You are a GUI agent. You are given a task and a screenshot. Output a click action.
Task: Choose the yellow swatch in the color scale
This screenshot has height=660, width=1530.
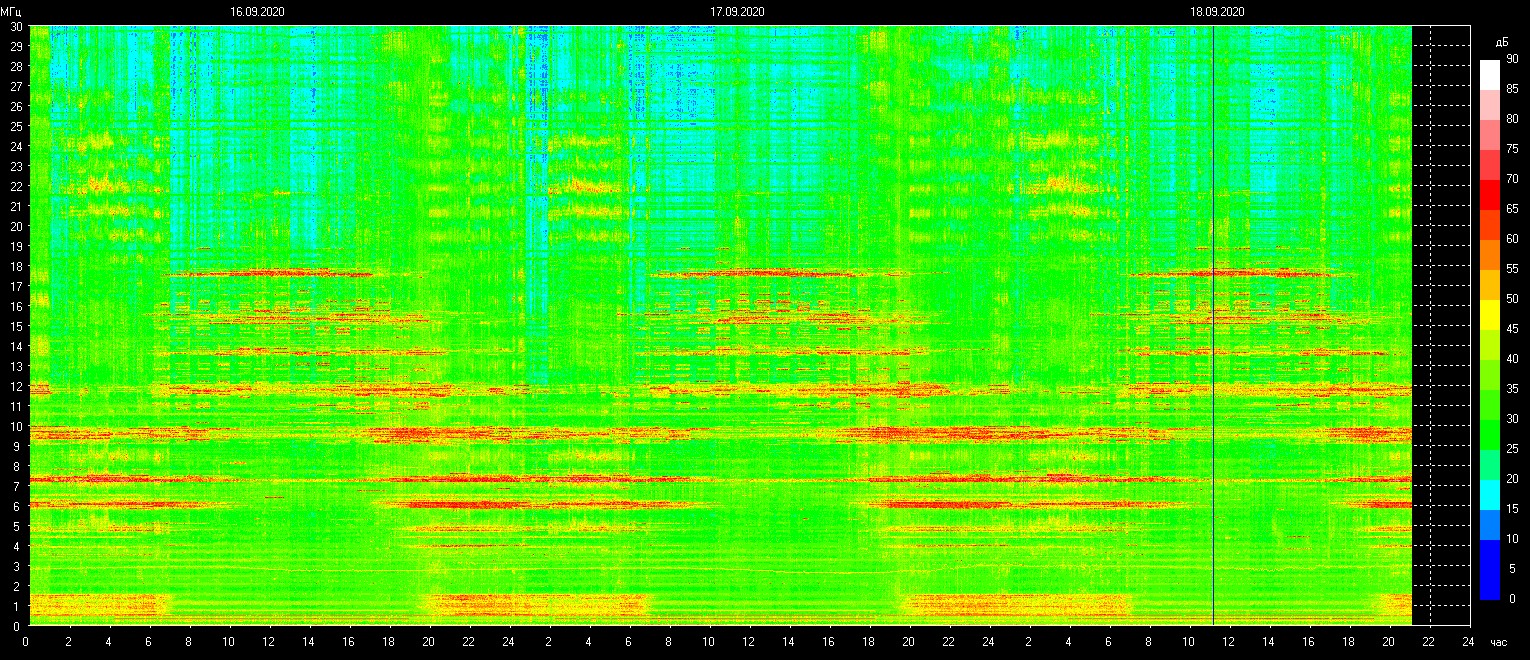point(1490,315)
